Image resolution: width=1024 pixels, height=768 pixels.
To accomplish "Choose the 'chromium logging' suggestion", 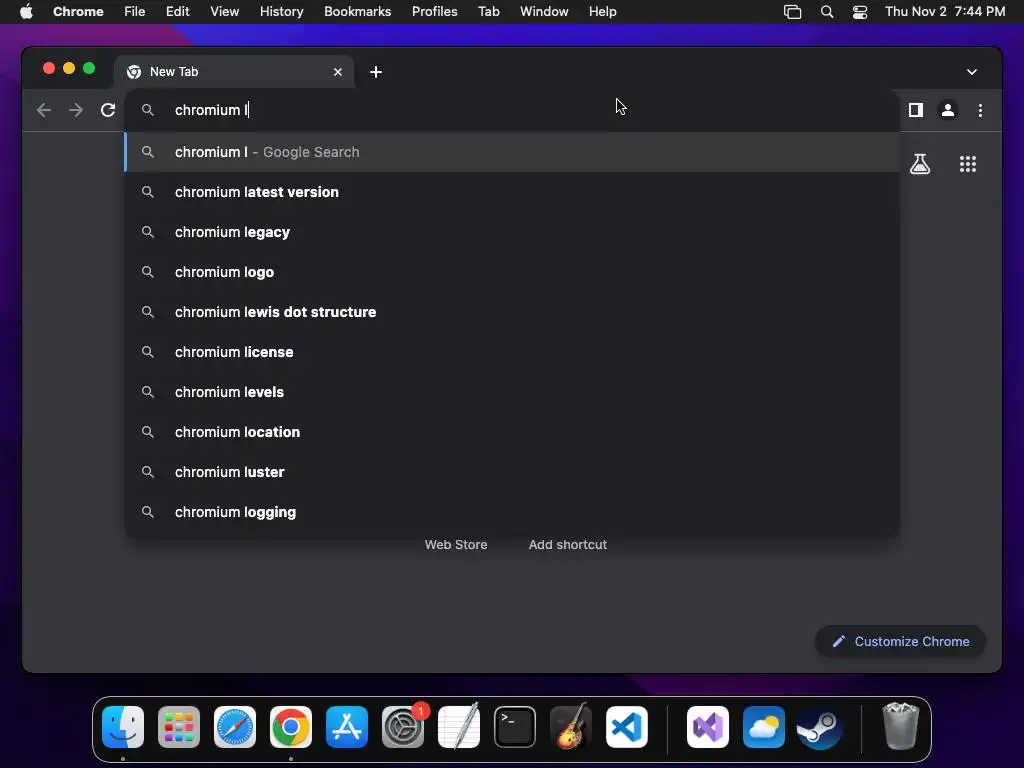I will coord(511,512).
